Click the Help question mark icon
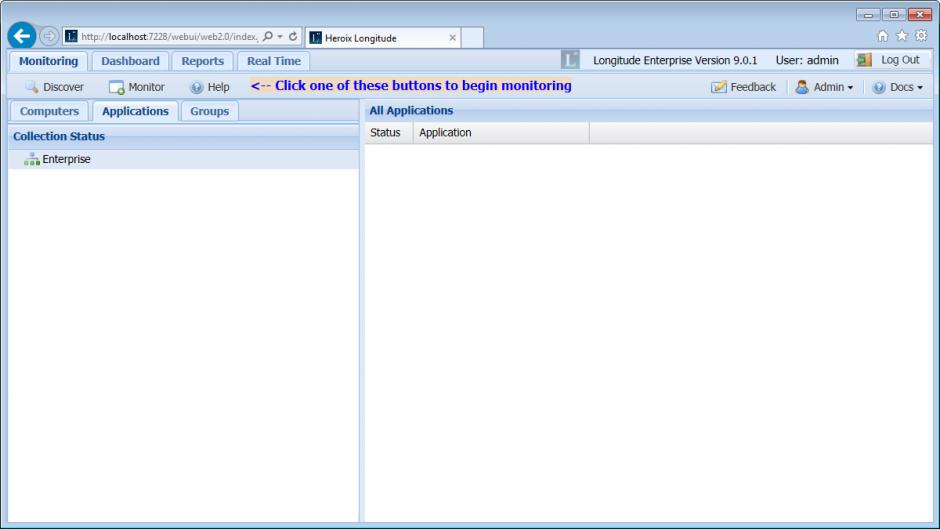 point(197,88)
